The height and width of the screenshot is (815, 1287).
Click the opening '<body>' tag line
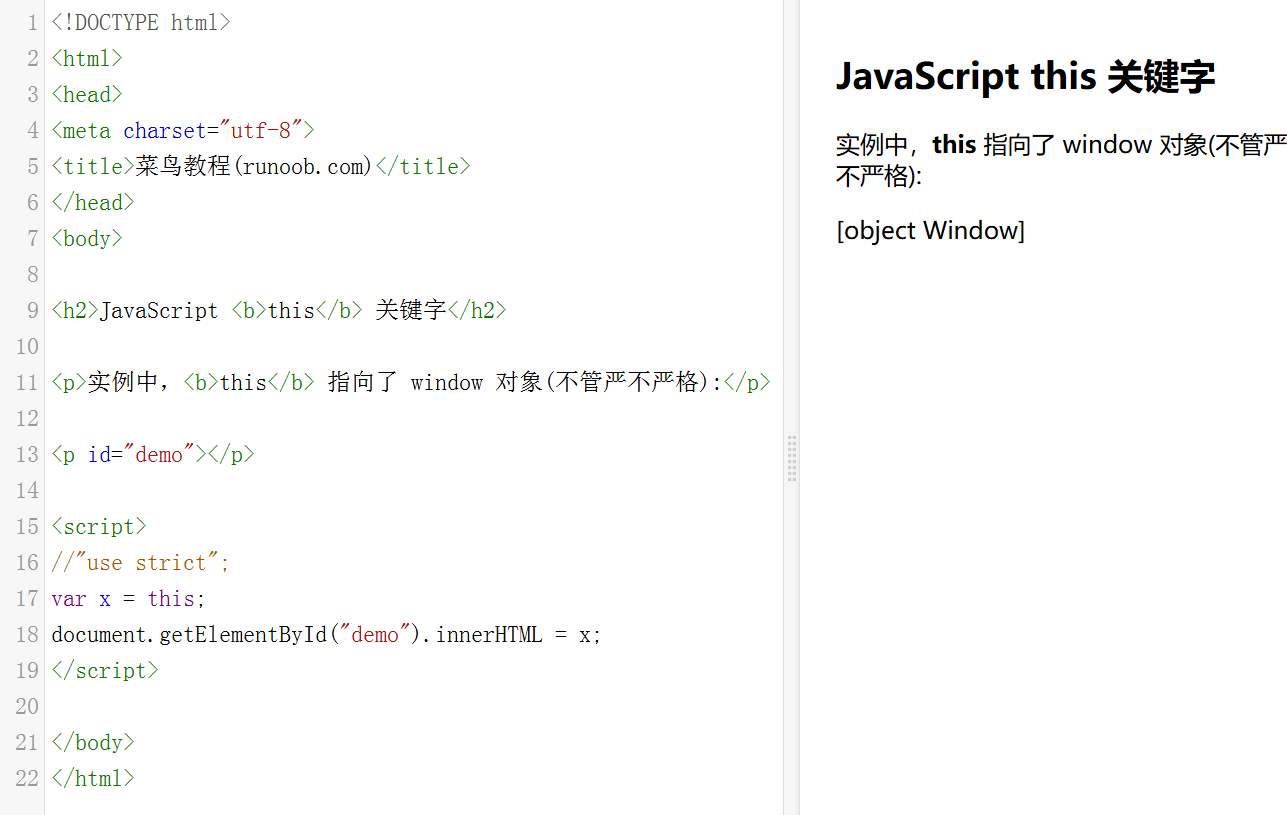pyautogui.click(x=87, y=238)
